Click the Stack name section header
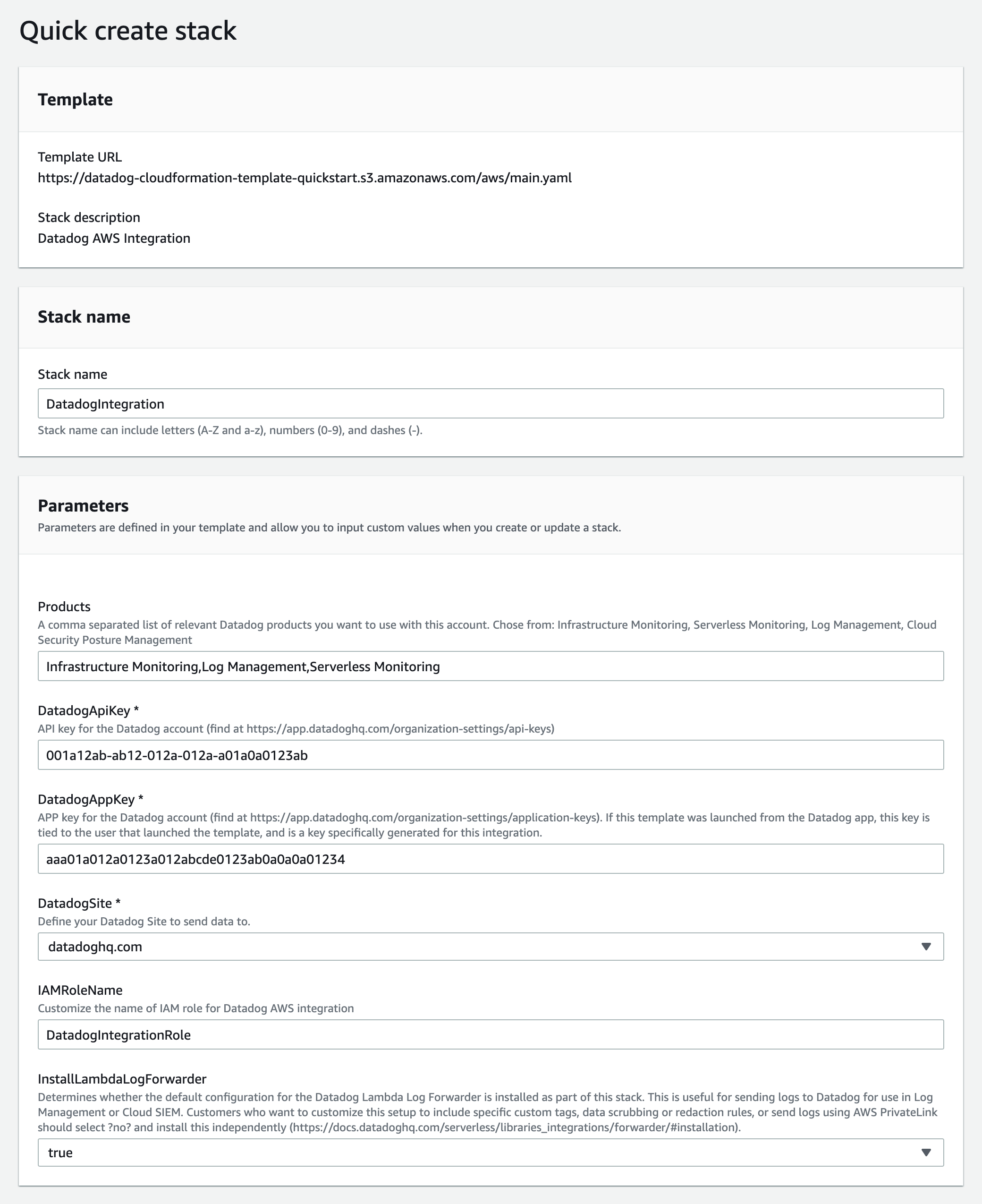The height and width of the screenshot is (1204, 982). 85,317
